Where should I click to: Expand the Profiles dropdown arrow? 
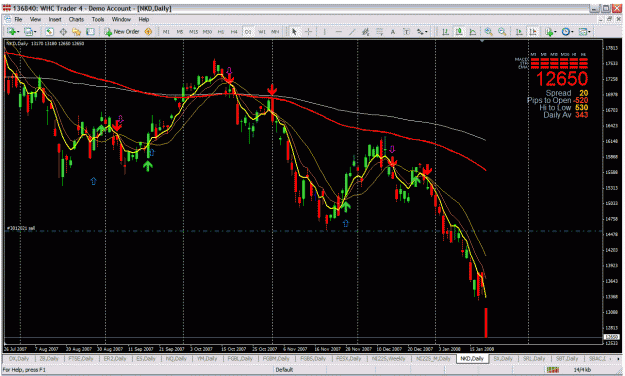tap(35, 32)
